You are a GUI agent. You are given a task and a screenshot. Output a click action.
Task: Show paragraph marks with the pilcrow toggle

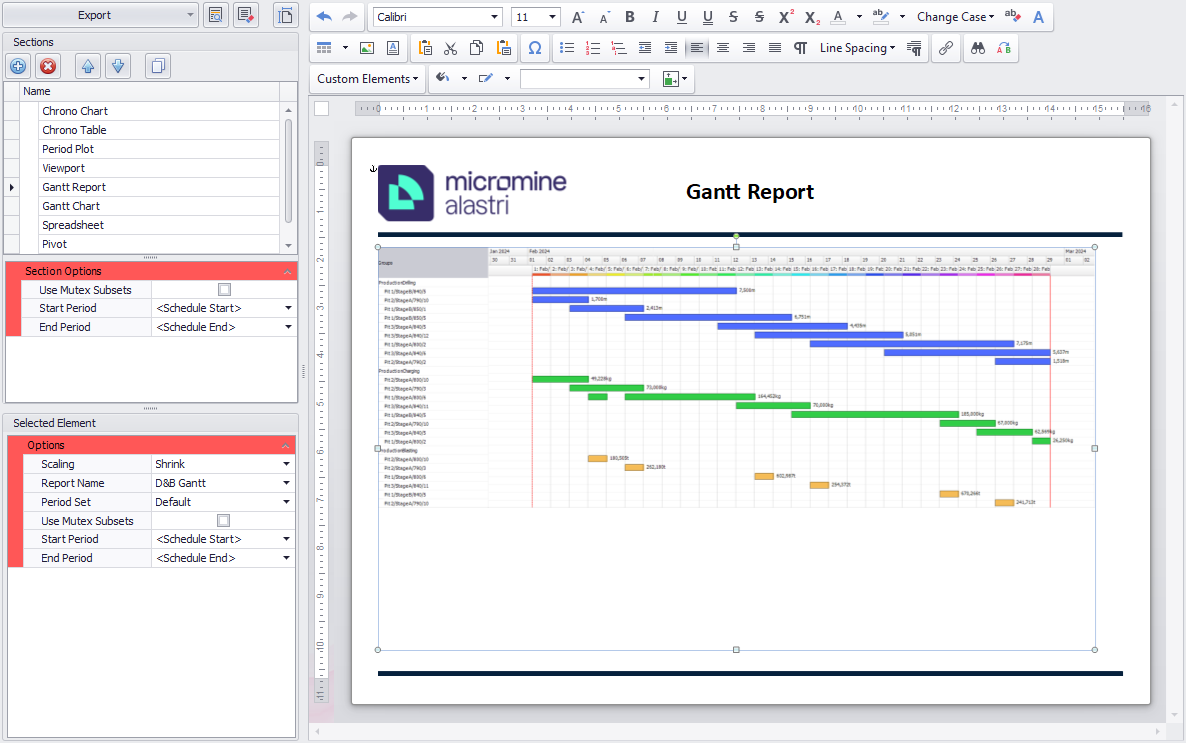coord(800,48)
